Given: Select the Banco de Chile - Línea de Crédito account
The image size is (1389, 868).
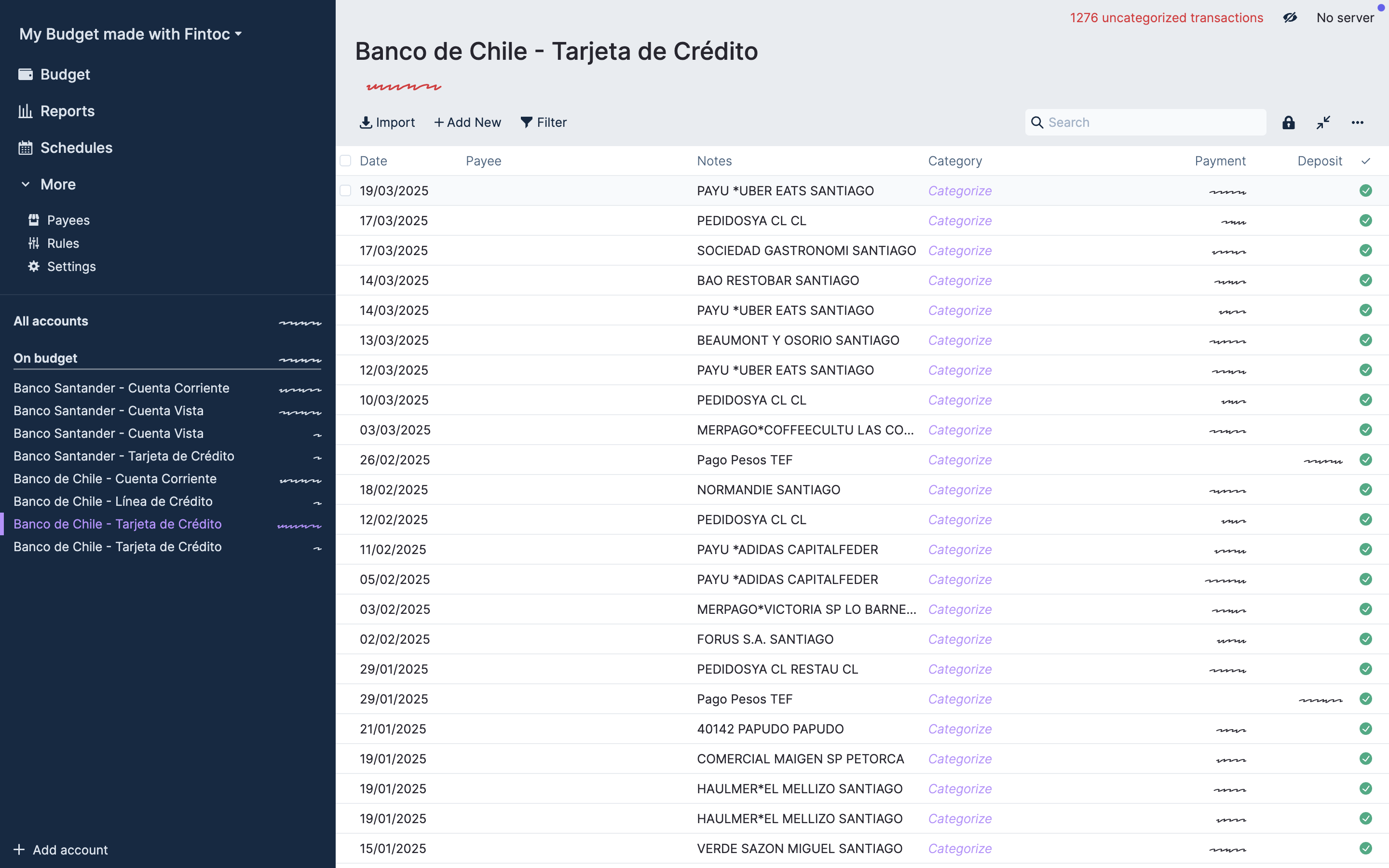Looking at the screenshot, I should point(113,501).
